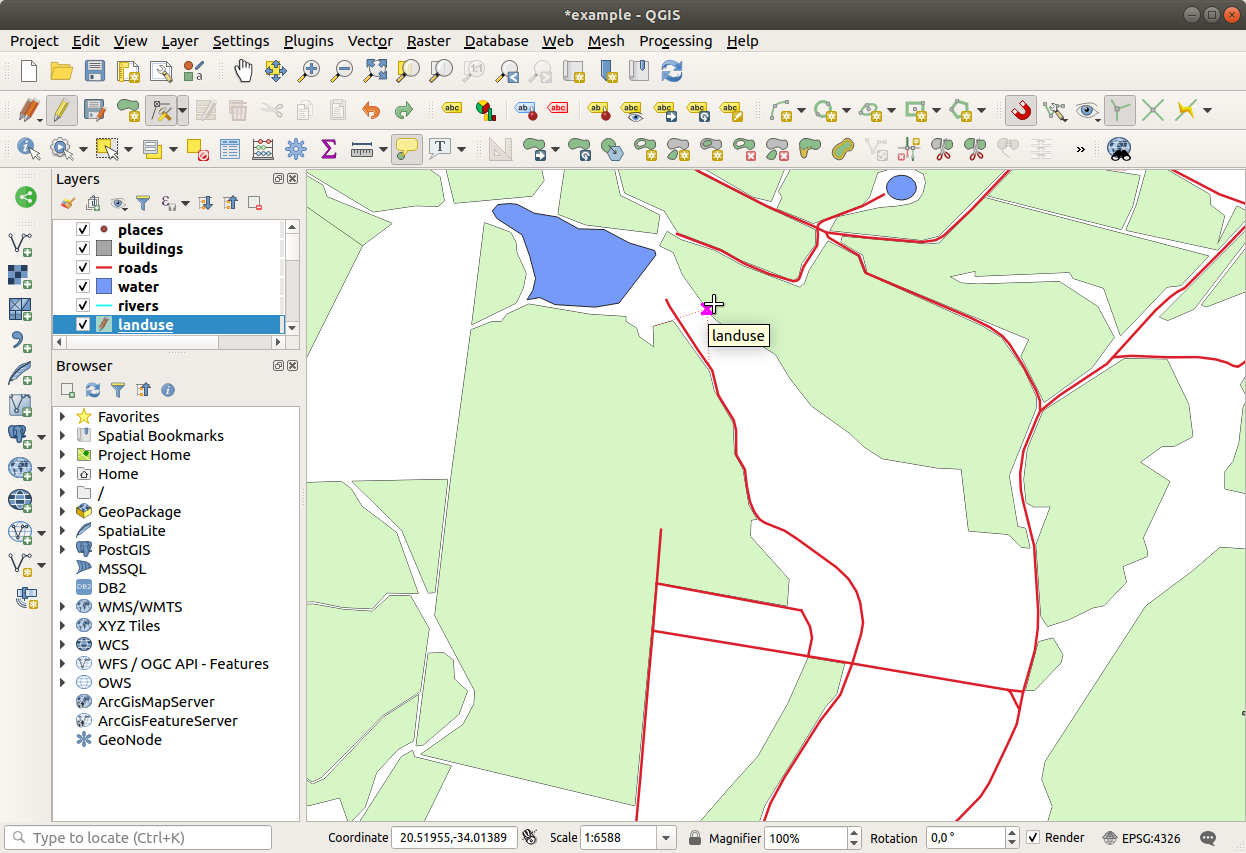
Task: Open the Processing menu
Action: (675, 41)
